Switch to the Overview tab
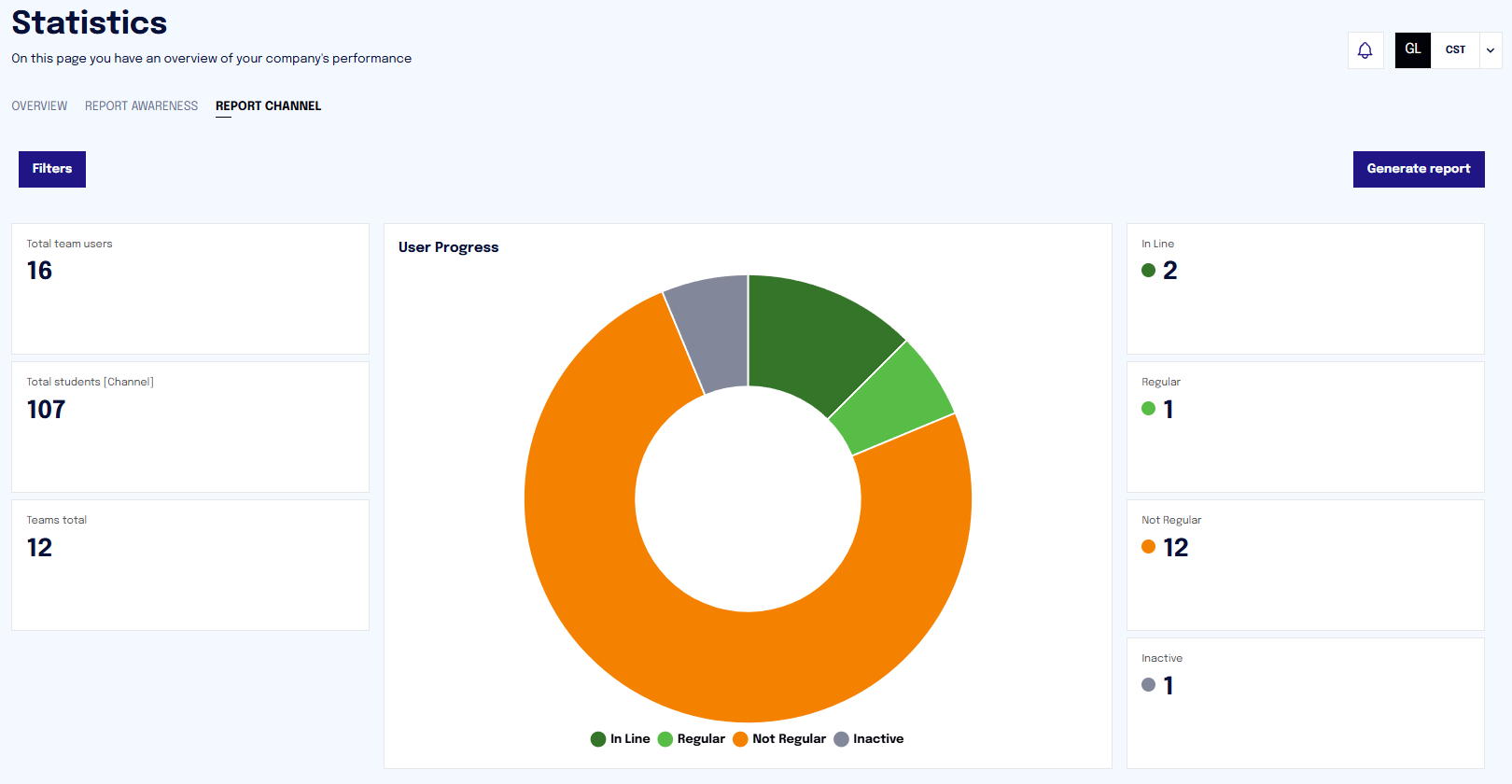Image resolution: width=1512 pixels, height=784 pixels. (x=39, y=105)
